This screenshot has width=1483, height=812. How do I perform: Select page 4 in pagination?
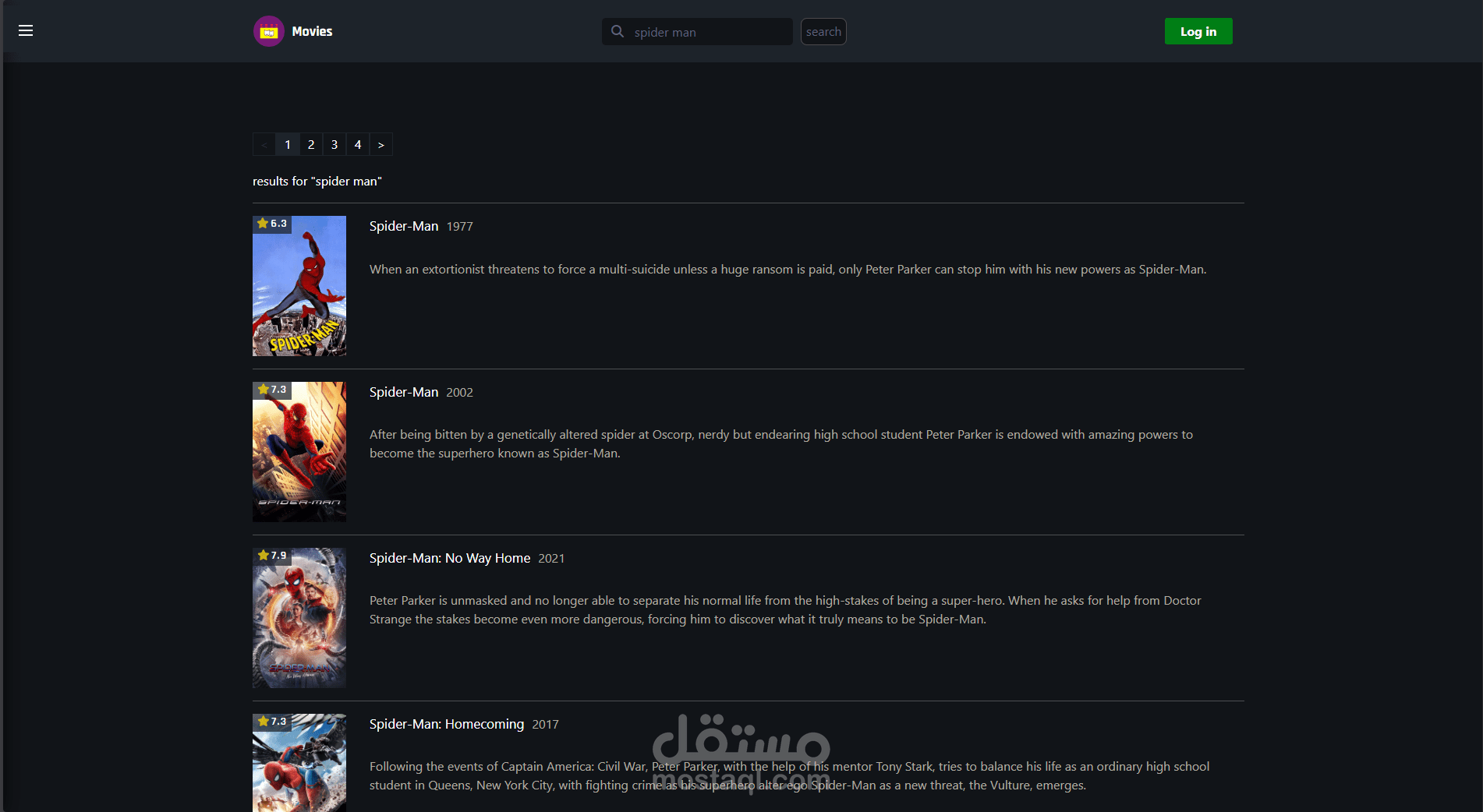(x=358, y=144)
